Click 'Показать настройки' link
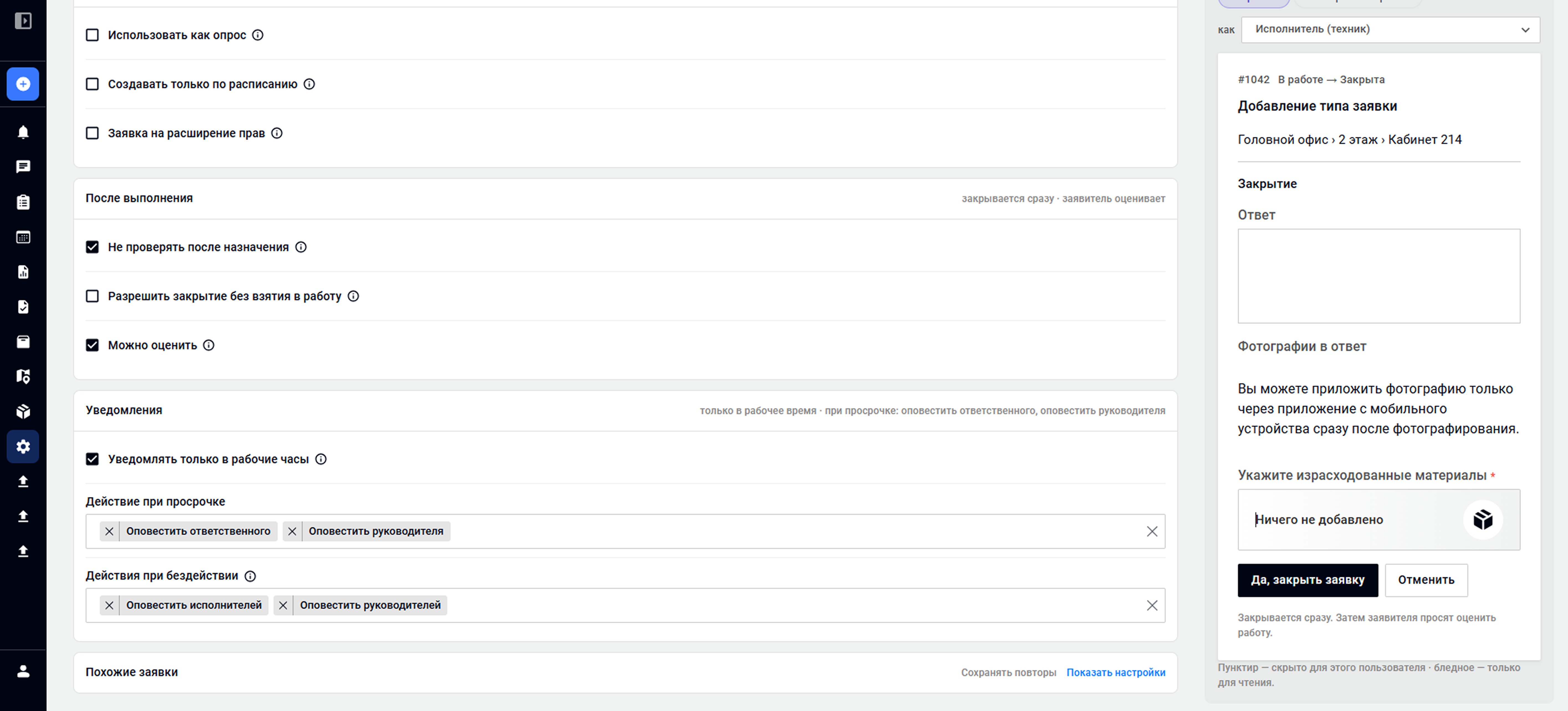The image size is (1568, 711). point(1116,672)
